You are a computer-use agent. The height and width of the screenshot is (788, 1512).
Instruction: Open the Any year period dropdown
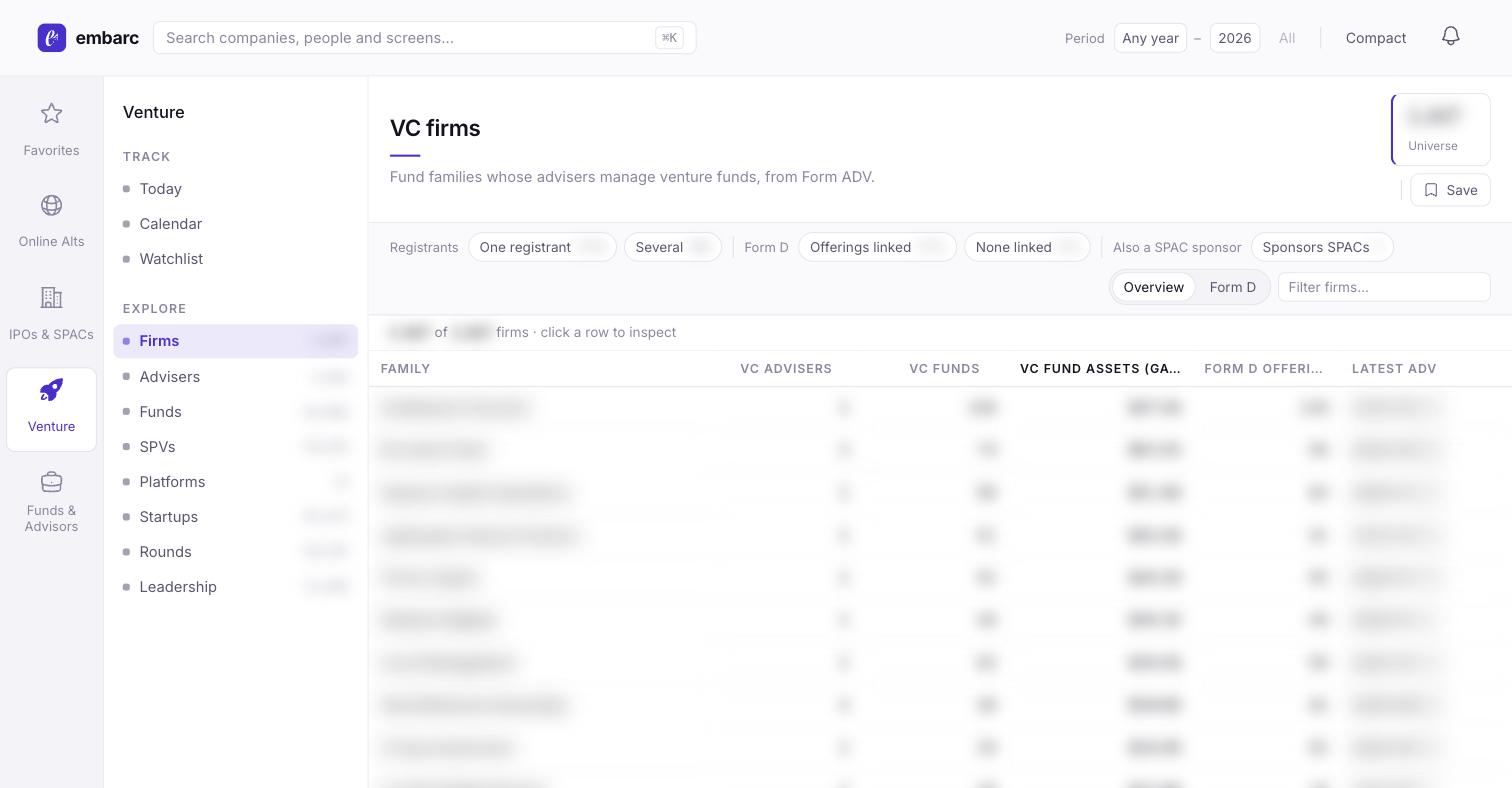coord(1150,38)
